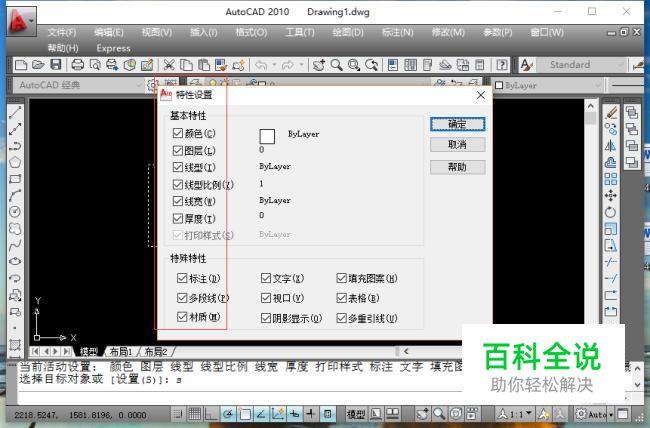The image size is (650, 428).
Task: Uncheck the 颜色(C) checkbox
Action: pos(178,133)
